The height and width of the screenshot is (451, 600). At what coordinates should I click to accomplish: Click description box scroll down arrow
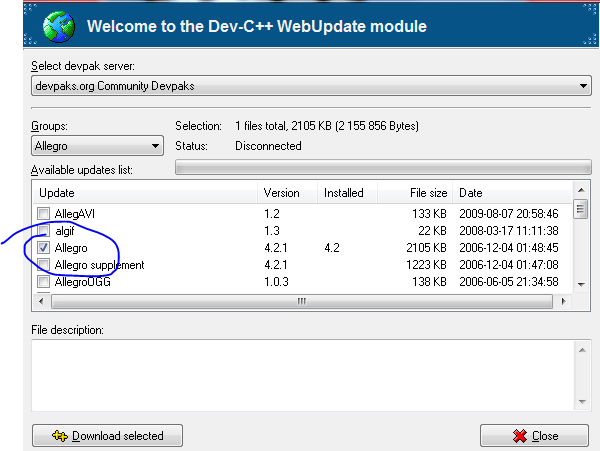coord(582,402)
